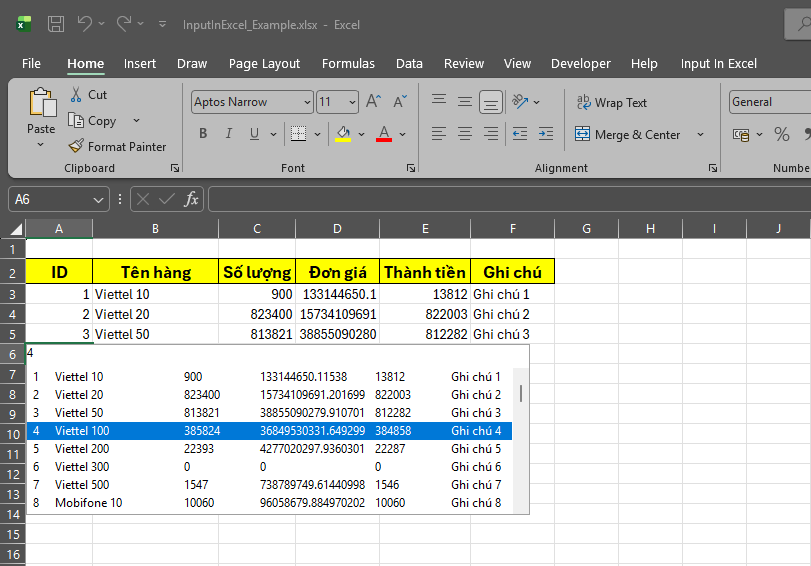Image resolution: width=811 pixels, height=566 pixels.
Task: Toggle Bold formatting
Action: [x=203, y=133]
